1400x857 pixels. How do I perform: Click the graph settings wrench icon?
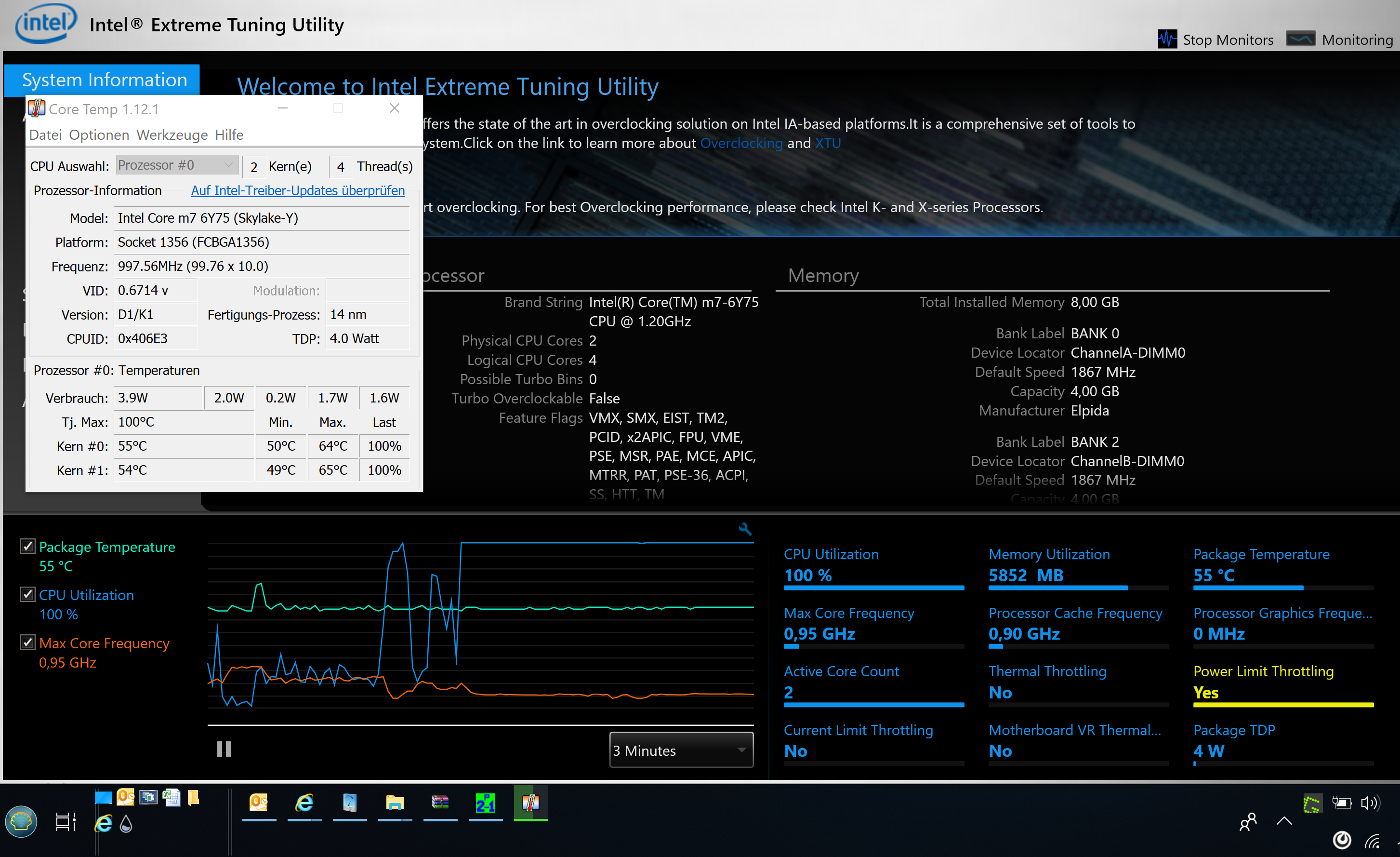tap(745, 529)
